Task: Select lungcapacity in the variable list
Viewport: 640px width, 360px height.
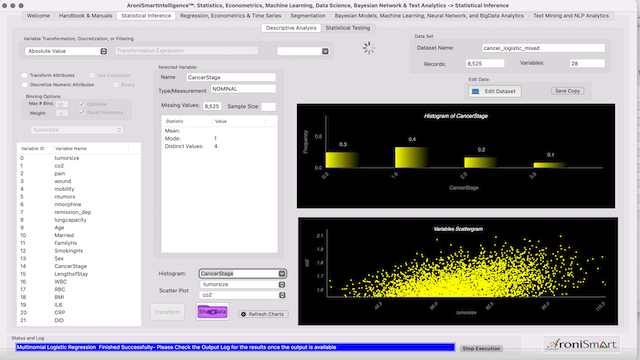Action: tap(79, 220)
